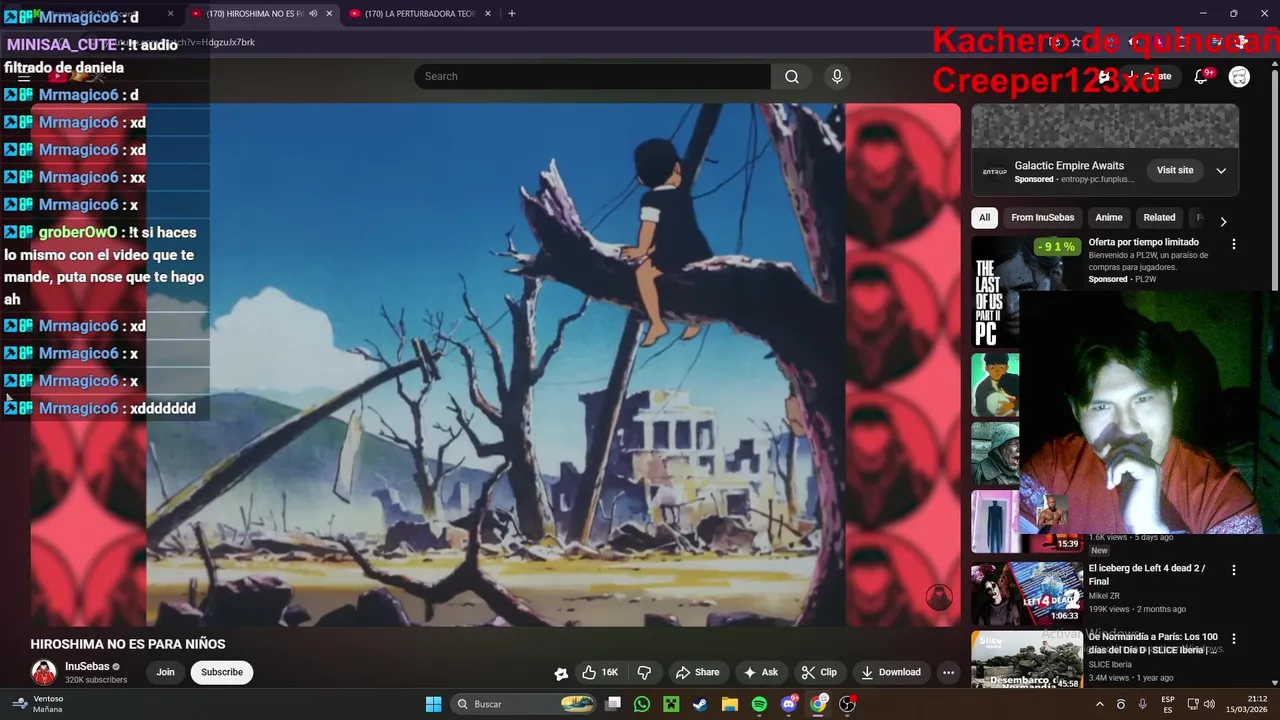Share the video
The width and height of the screenshot is (1280, 720).
(x=697, y=672)
